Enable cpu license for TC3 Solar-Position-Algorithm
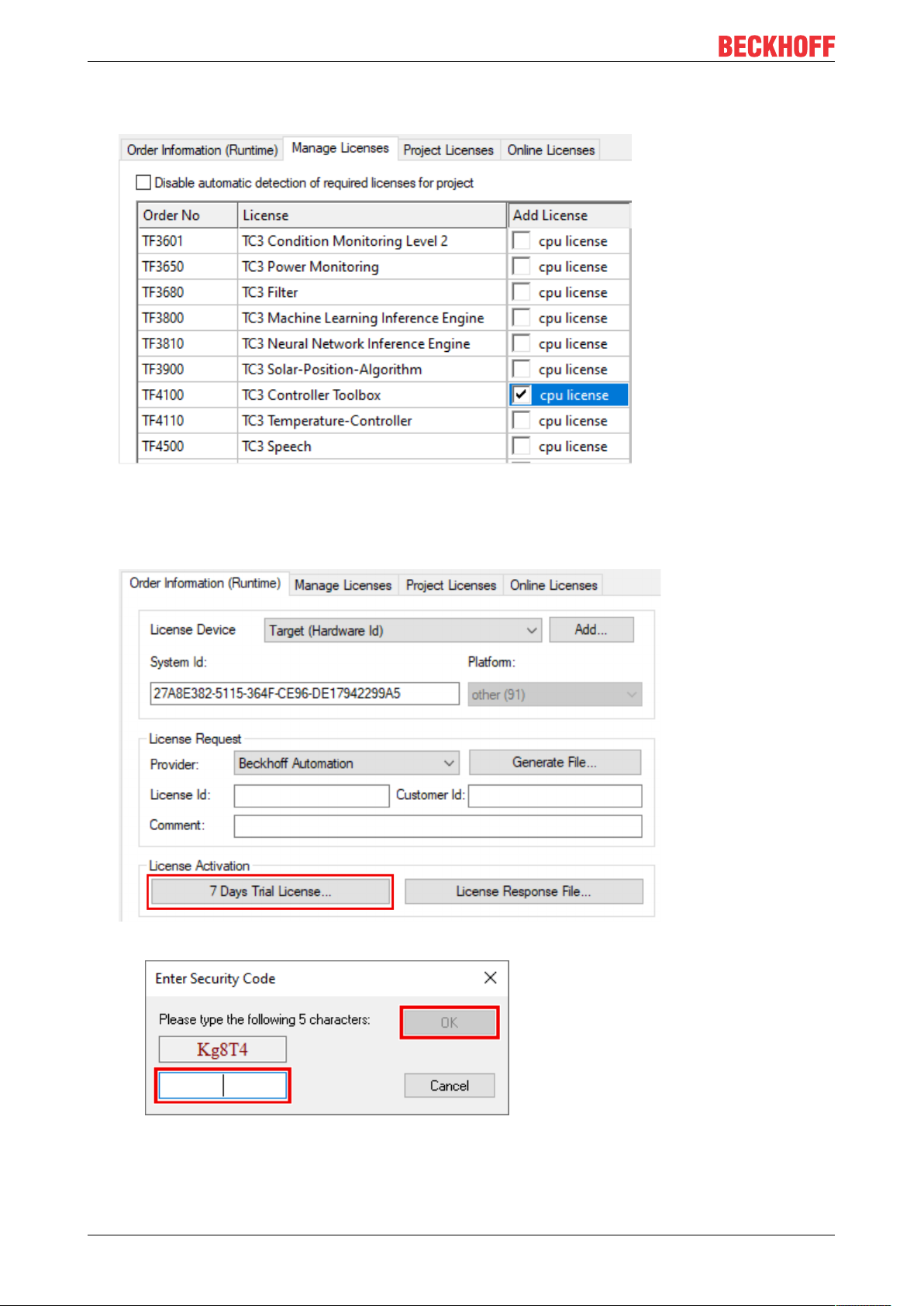The height and width of the screenshot is (1306, 924). pyautogui.click(x=522, y=368)
